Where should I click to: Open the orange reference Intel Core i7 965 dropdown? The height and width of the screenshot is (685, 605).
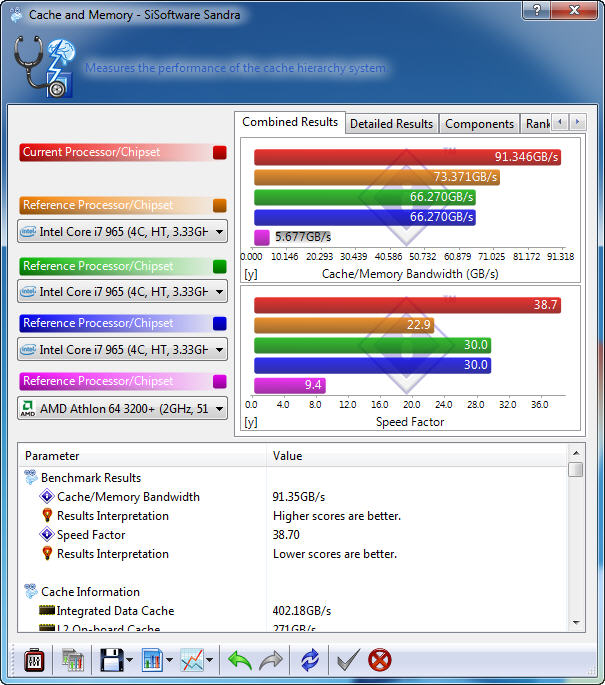click(x=122, y=231)
